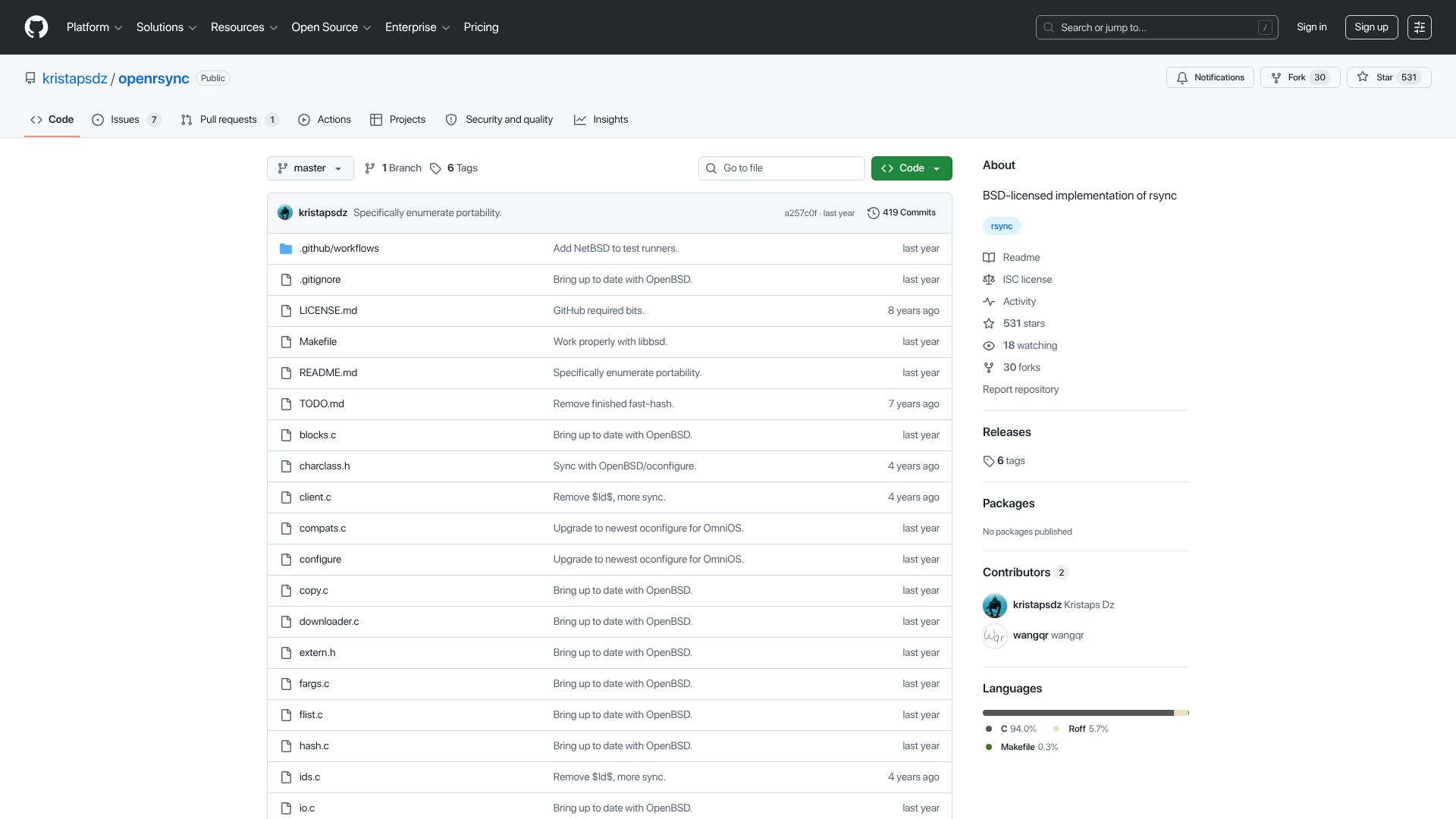1456x819 pixels.
Task: Open the .github/workflows folder
Action: pyautogui.click(x=338, y=249)
